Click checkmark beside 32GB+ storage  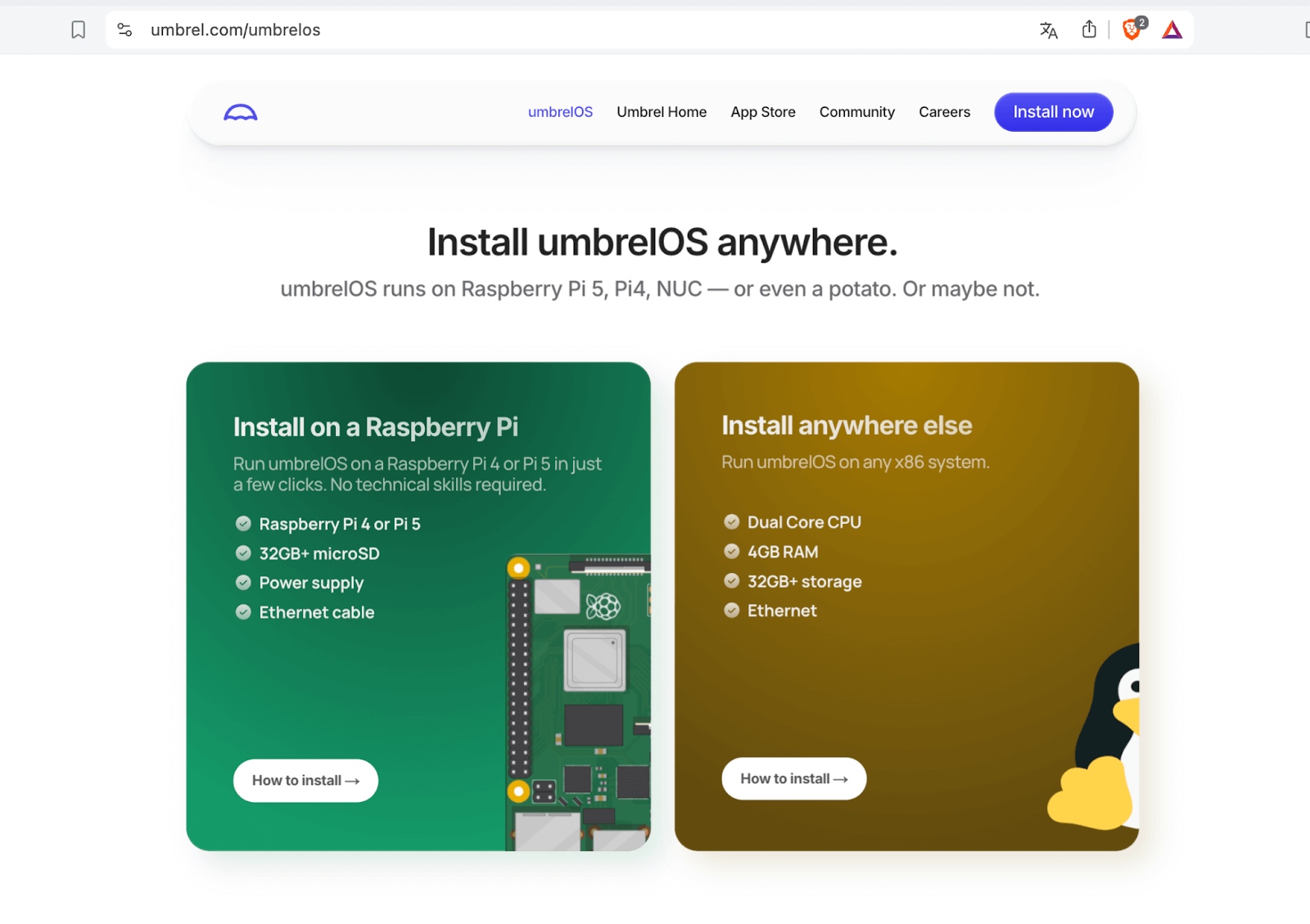732,581
